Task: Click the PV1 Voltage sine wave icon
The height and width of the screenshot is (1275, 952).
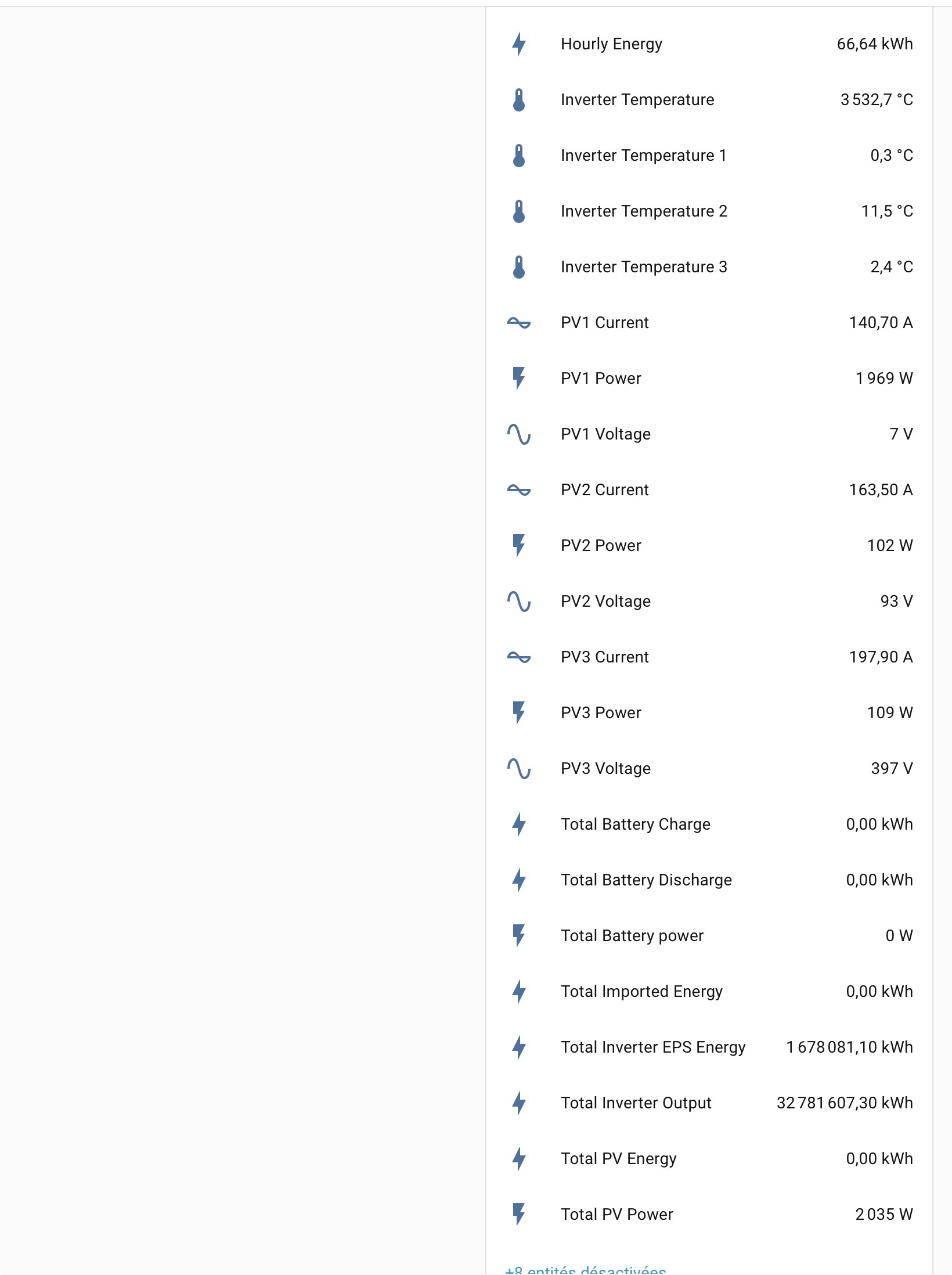Action: tap(519, 434)
